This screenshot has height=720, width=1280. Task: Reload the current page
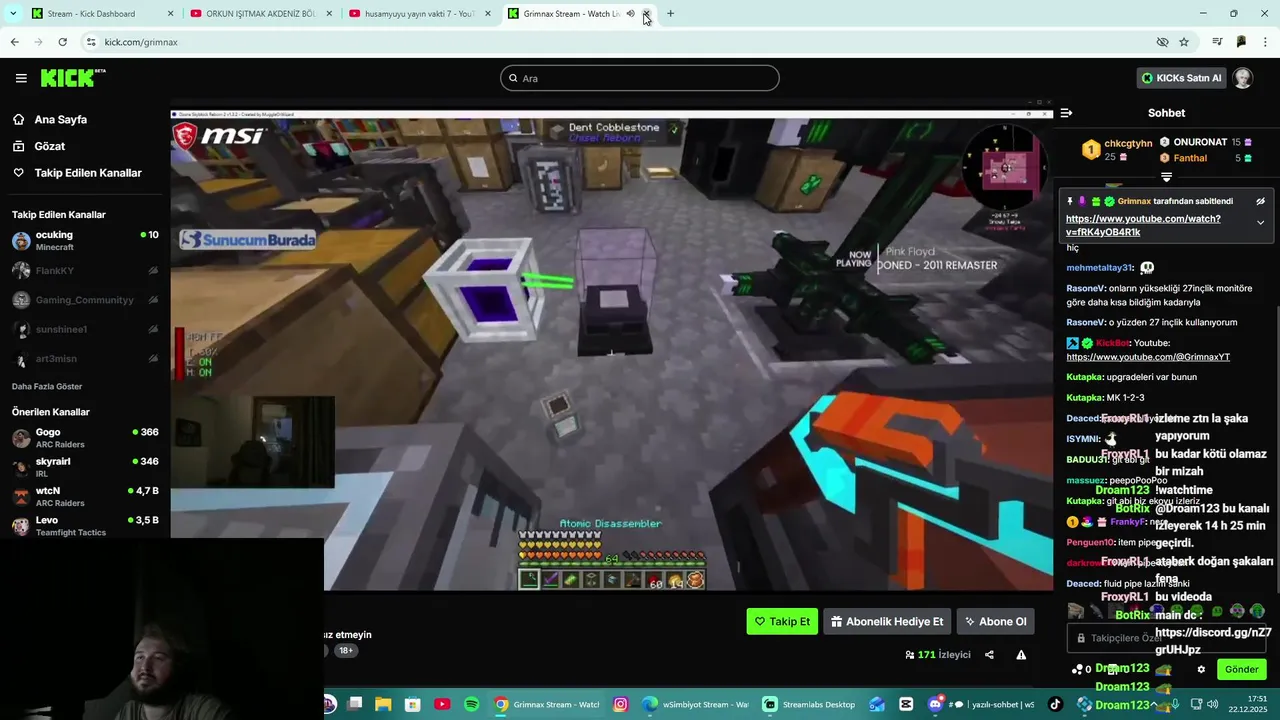point(62,42)
